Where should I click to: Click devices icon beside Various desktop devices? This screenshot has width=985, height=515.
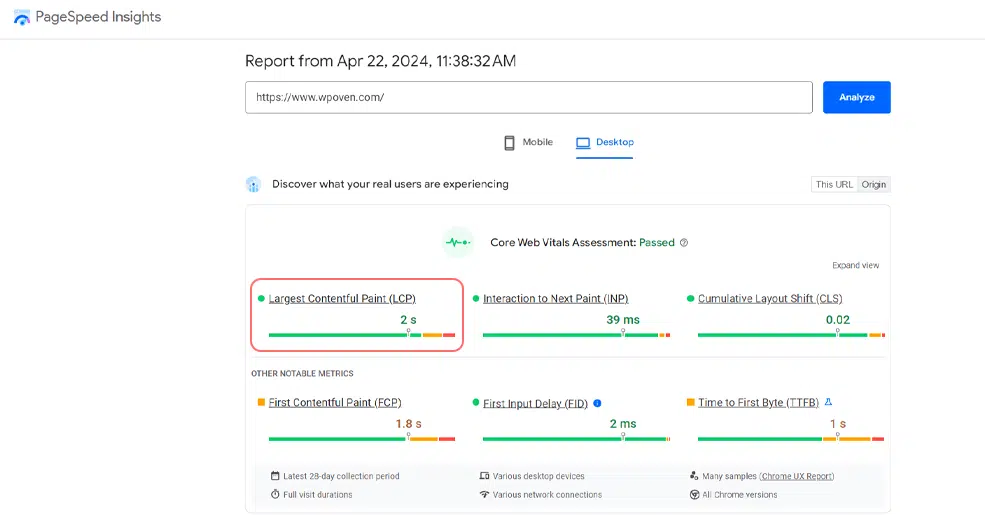484,476
